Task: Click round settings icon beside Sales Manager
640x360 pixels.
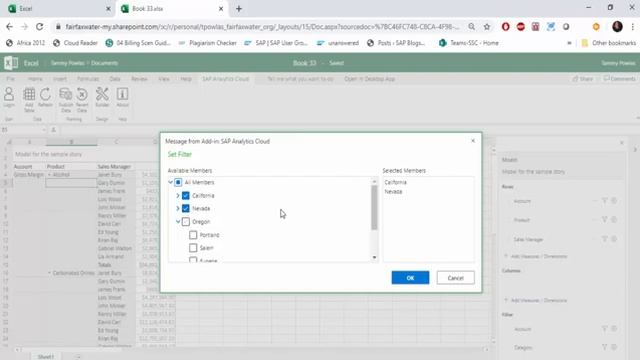Action: (614, 239)
